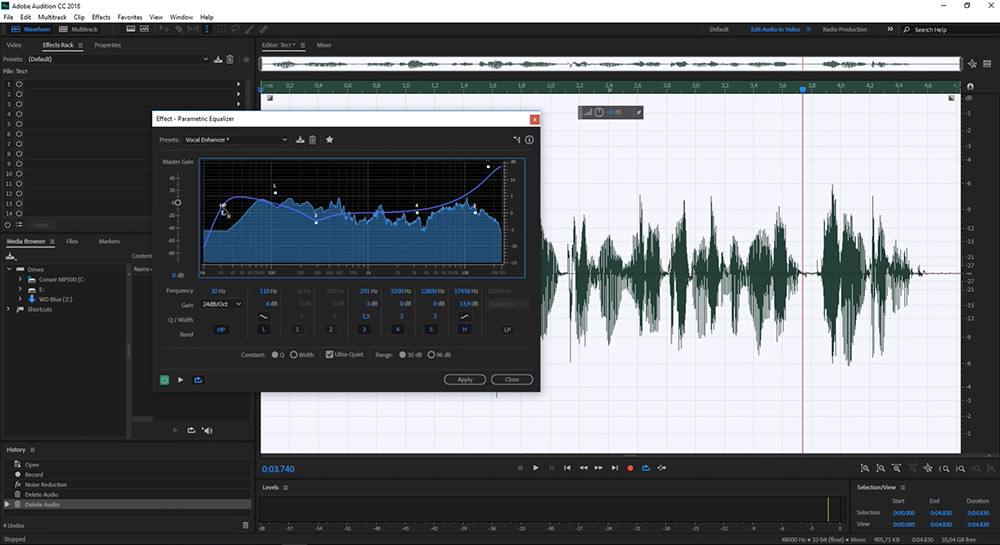The image size is (1000, 545).
Task: Click band 3 control point on EQ graph
Action: tap(316, 222)
